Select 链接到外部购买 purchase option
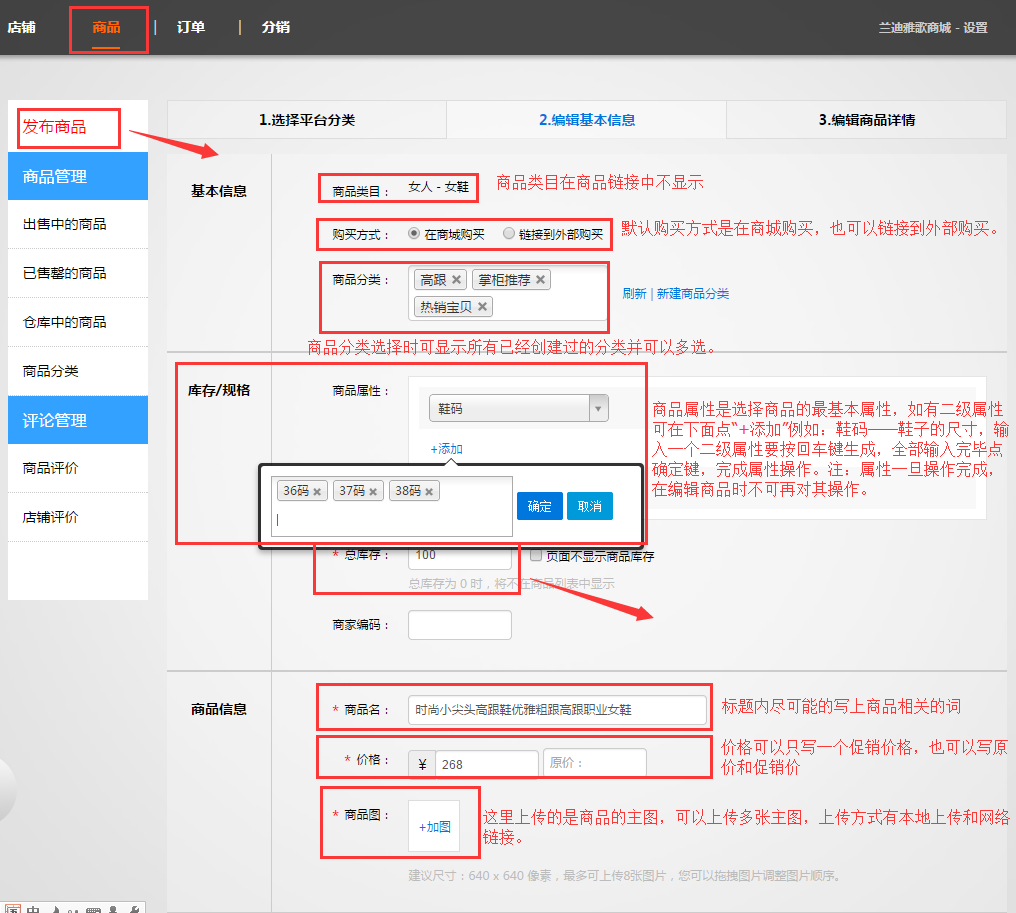This screenshot has height=913, width=1016. point(509,234)
